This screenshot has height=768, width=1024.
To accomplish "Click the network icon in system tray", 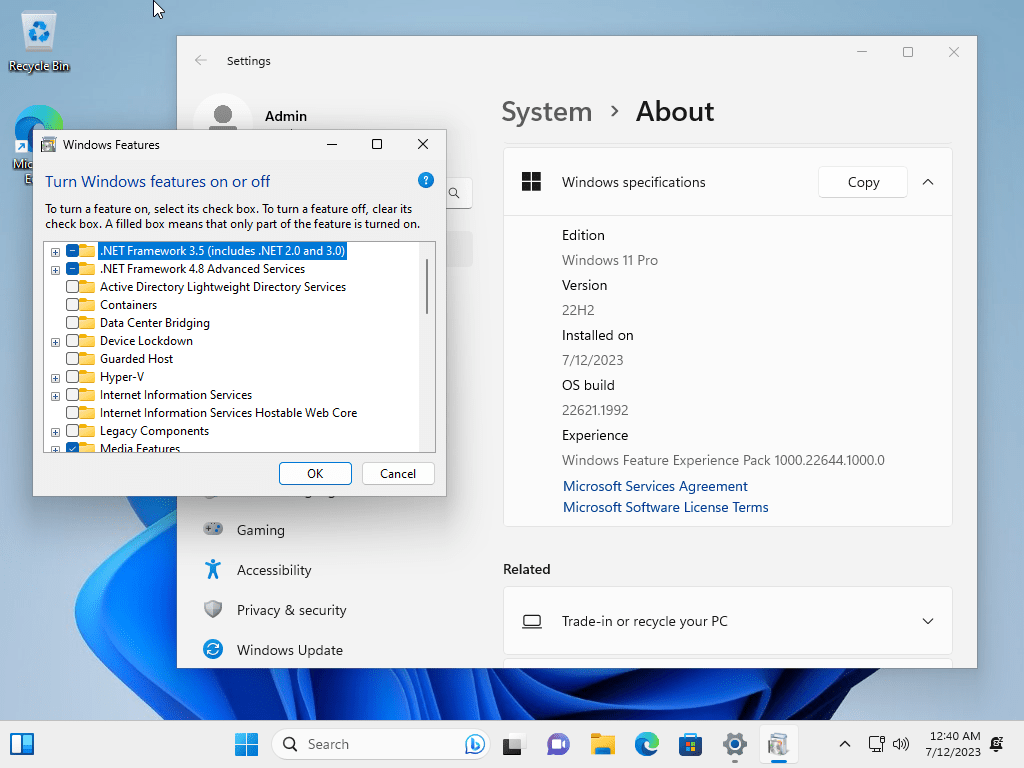I will coord(876,744).
